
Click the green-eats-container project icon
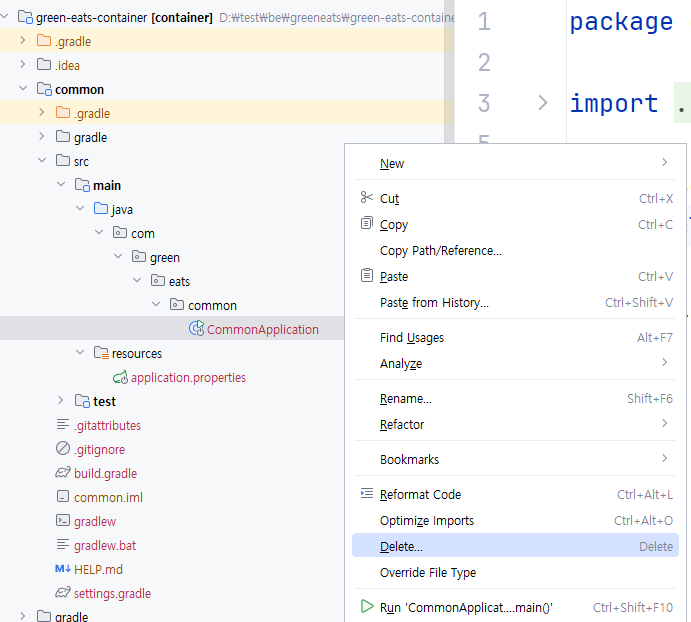[x=25, y=17]
